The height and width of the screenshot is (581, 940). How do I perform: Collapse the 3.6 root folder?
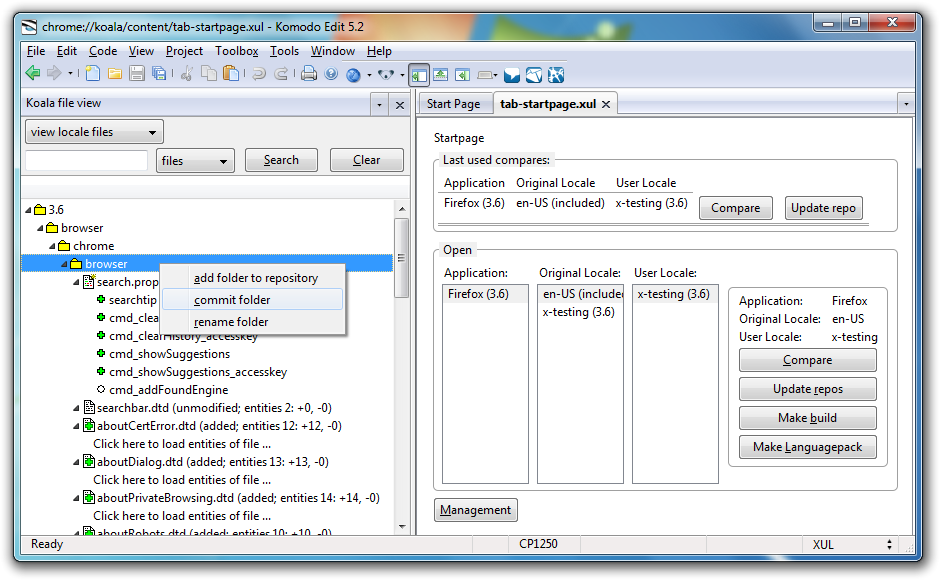28,210
